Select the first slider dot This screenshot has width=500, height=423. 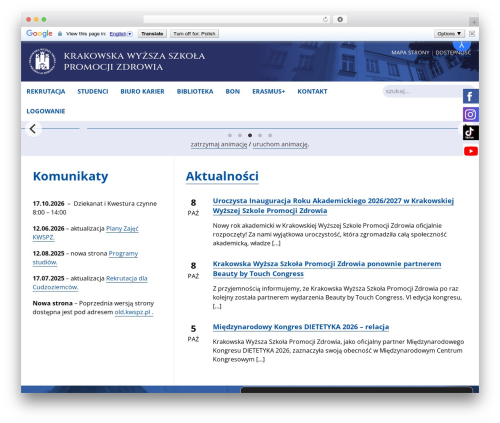pos(230,135)
